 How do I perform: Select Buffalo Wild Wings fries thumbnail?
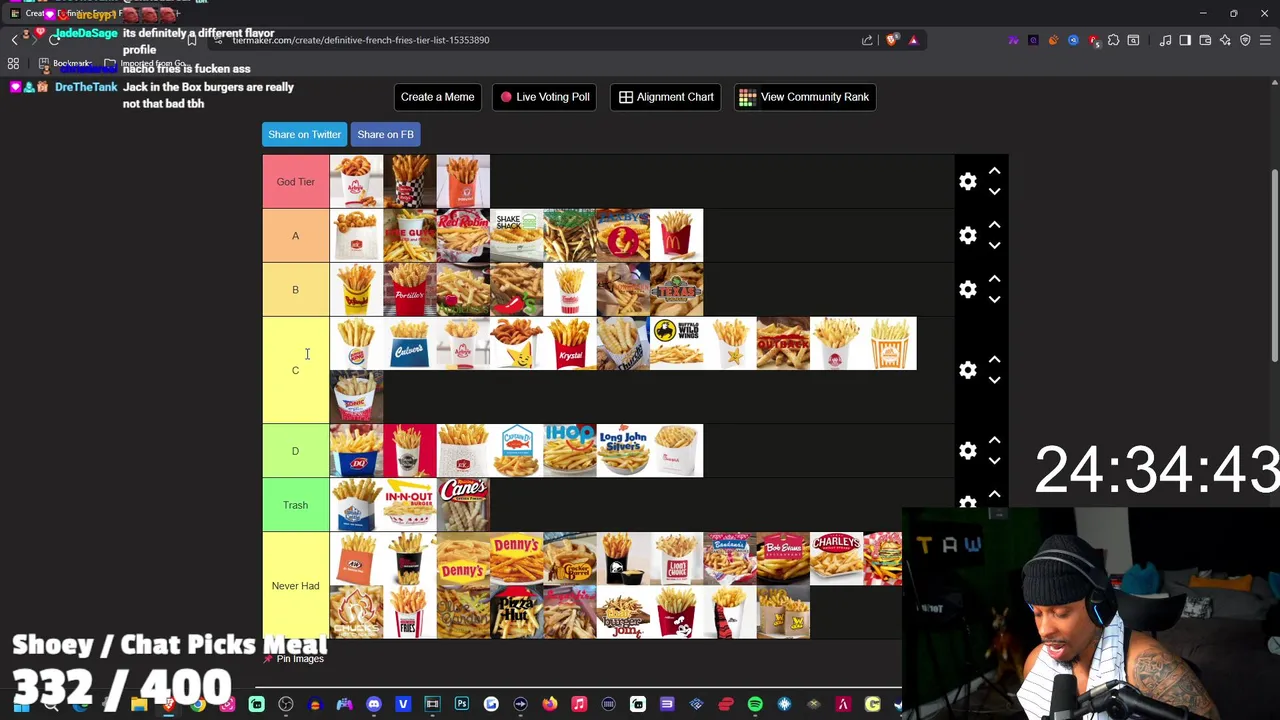(x=677, y=343)
